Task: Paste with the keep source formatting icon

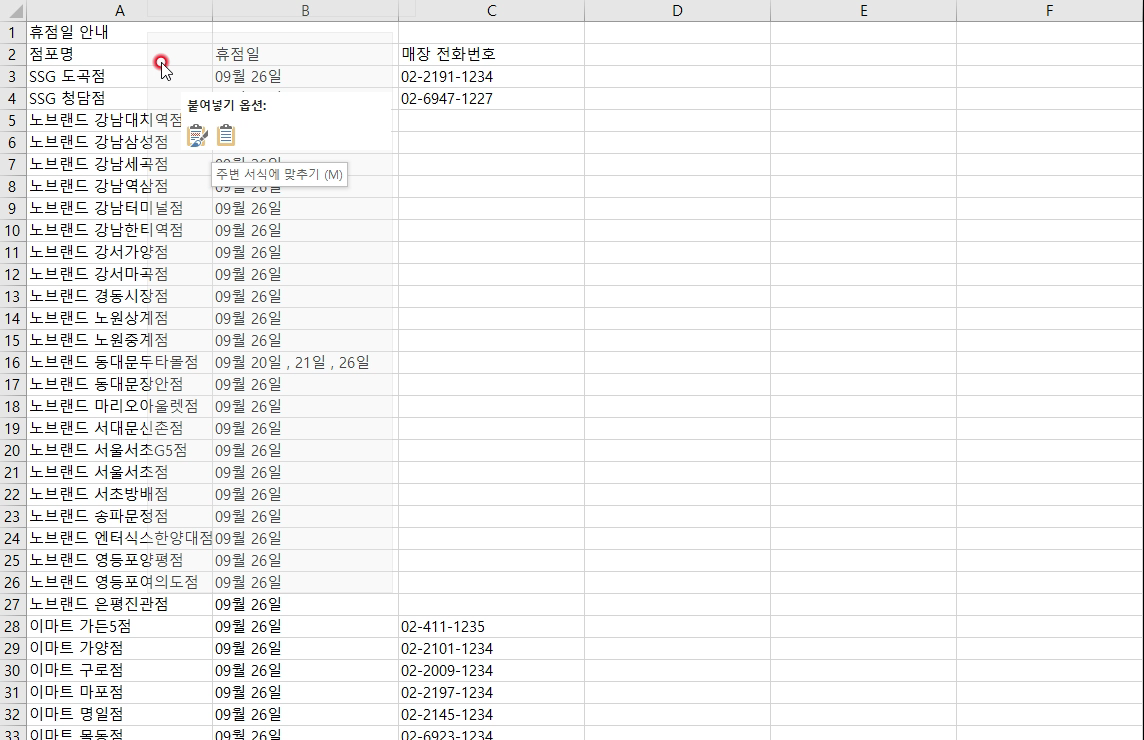Action: pos(197,135)
